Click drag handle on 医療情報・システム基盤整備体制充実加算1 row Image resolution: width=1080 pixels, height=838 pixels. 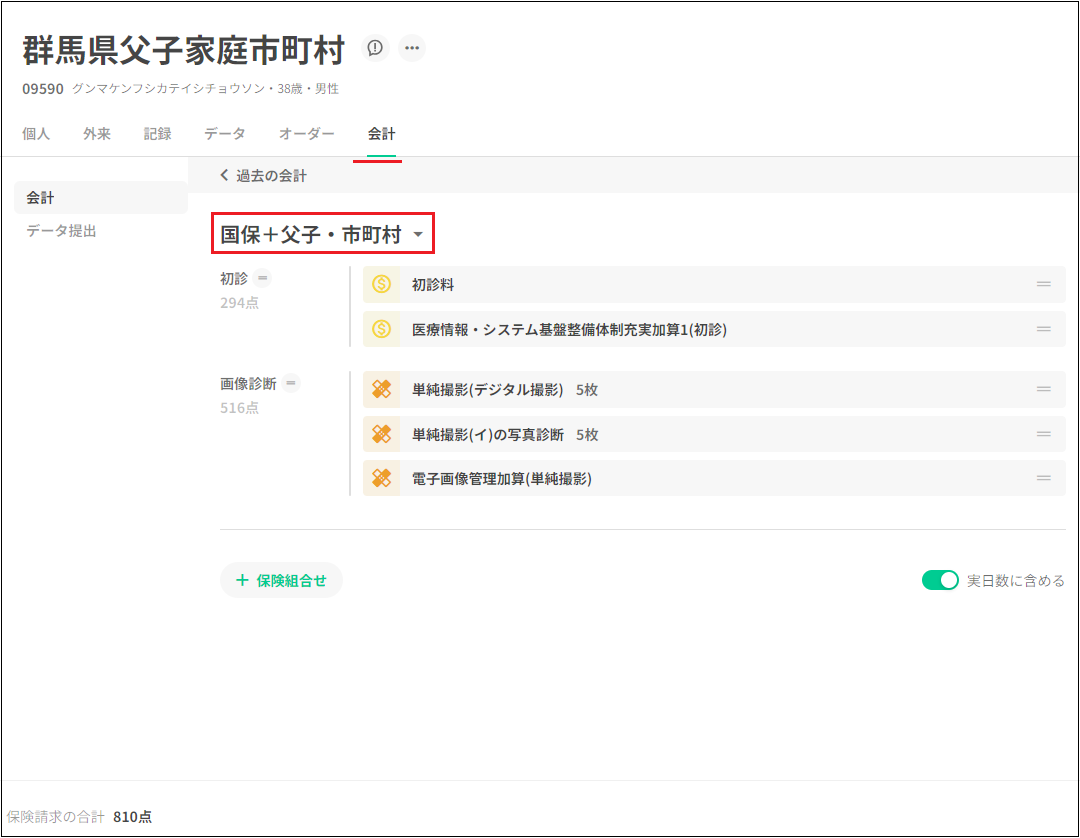[x=1043, y=329]
